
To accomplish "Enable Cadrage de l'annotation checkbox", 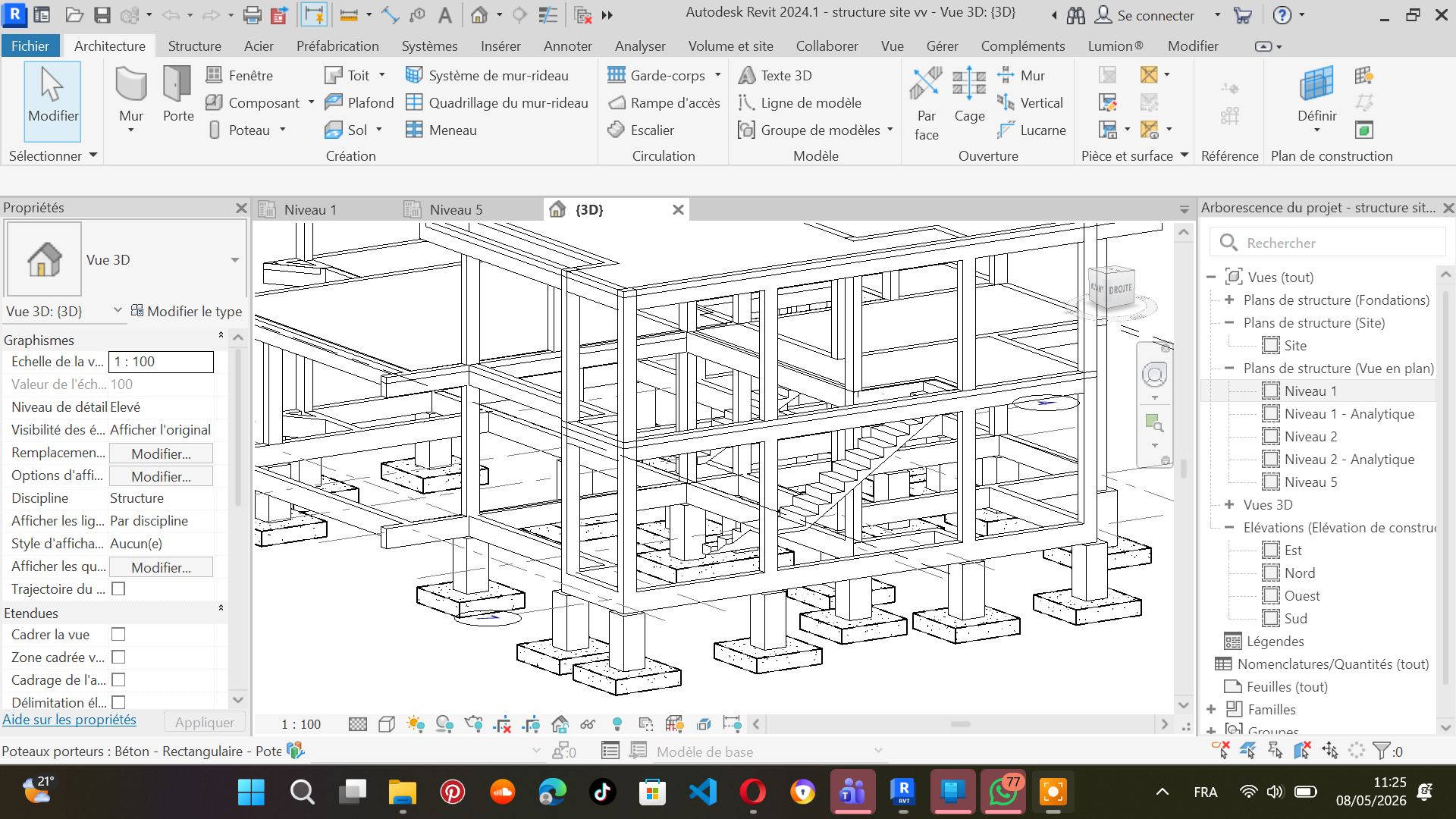I will tap(118, 679).
